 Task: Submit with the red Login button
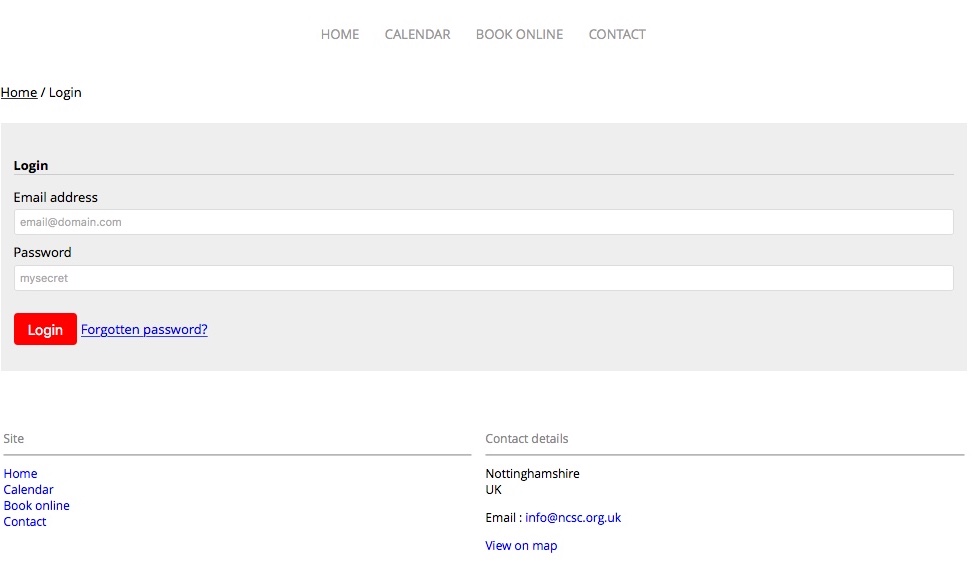point(45,329)
